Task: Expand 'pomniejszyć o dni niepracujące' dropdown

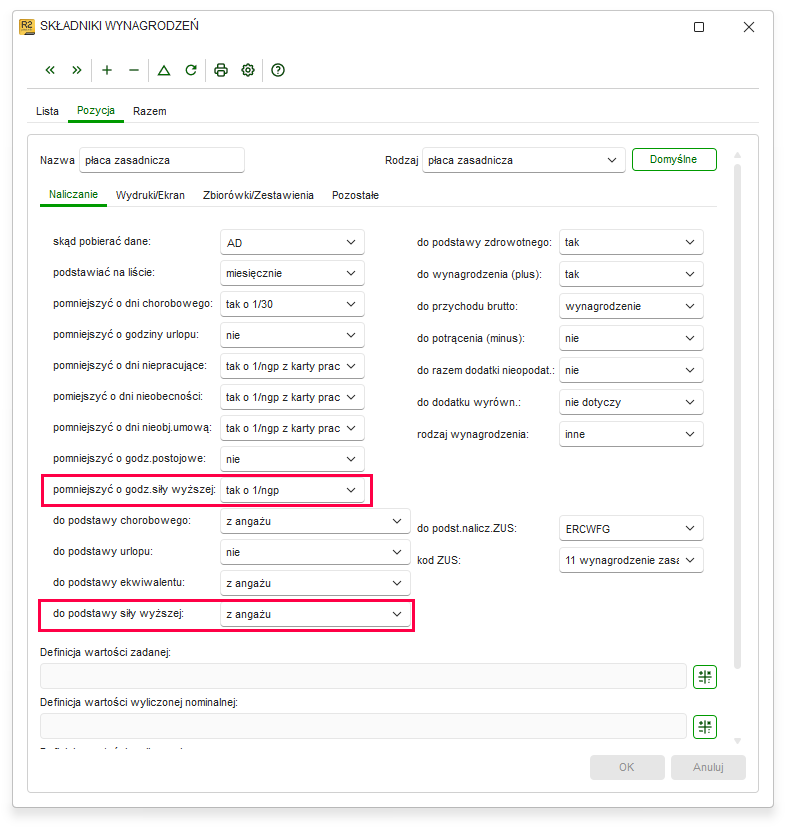Action: (292, 366)
